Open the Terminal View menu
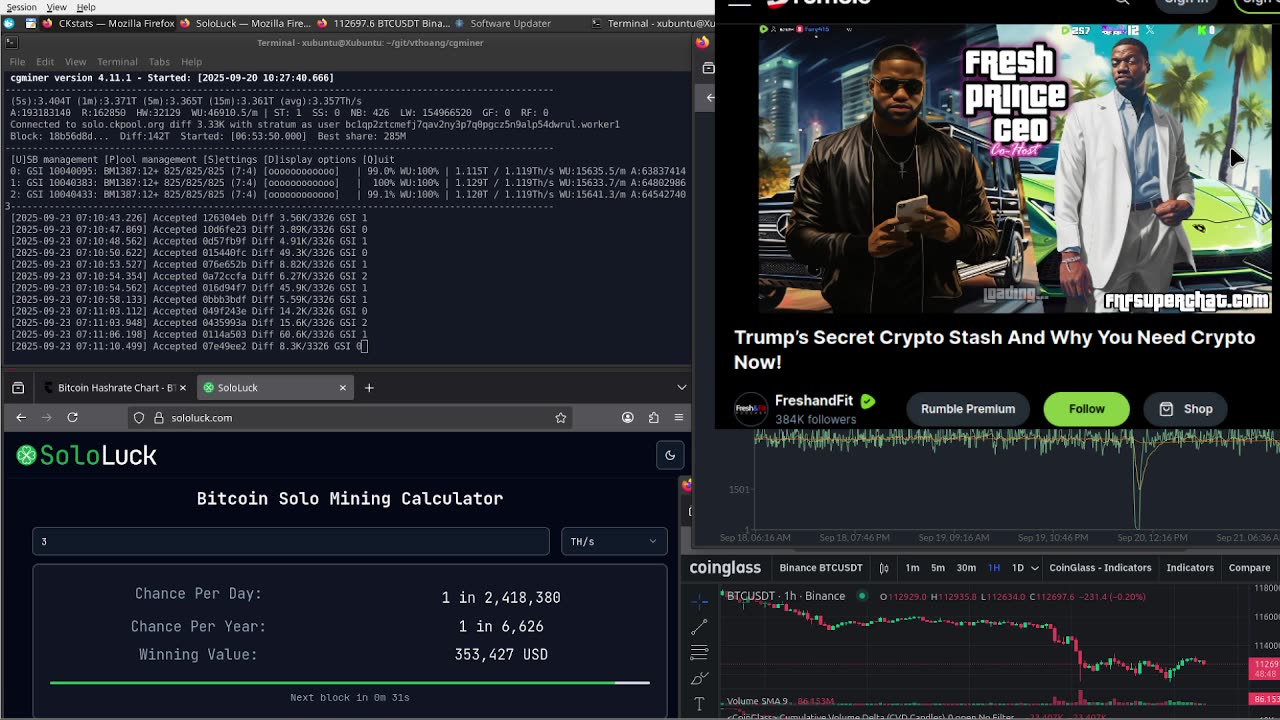The height and width of the screenshot is (720, 1280). click(x=75, y=62)
